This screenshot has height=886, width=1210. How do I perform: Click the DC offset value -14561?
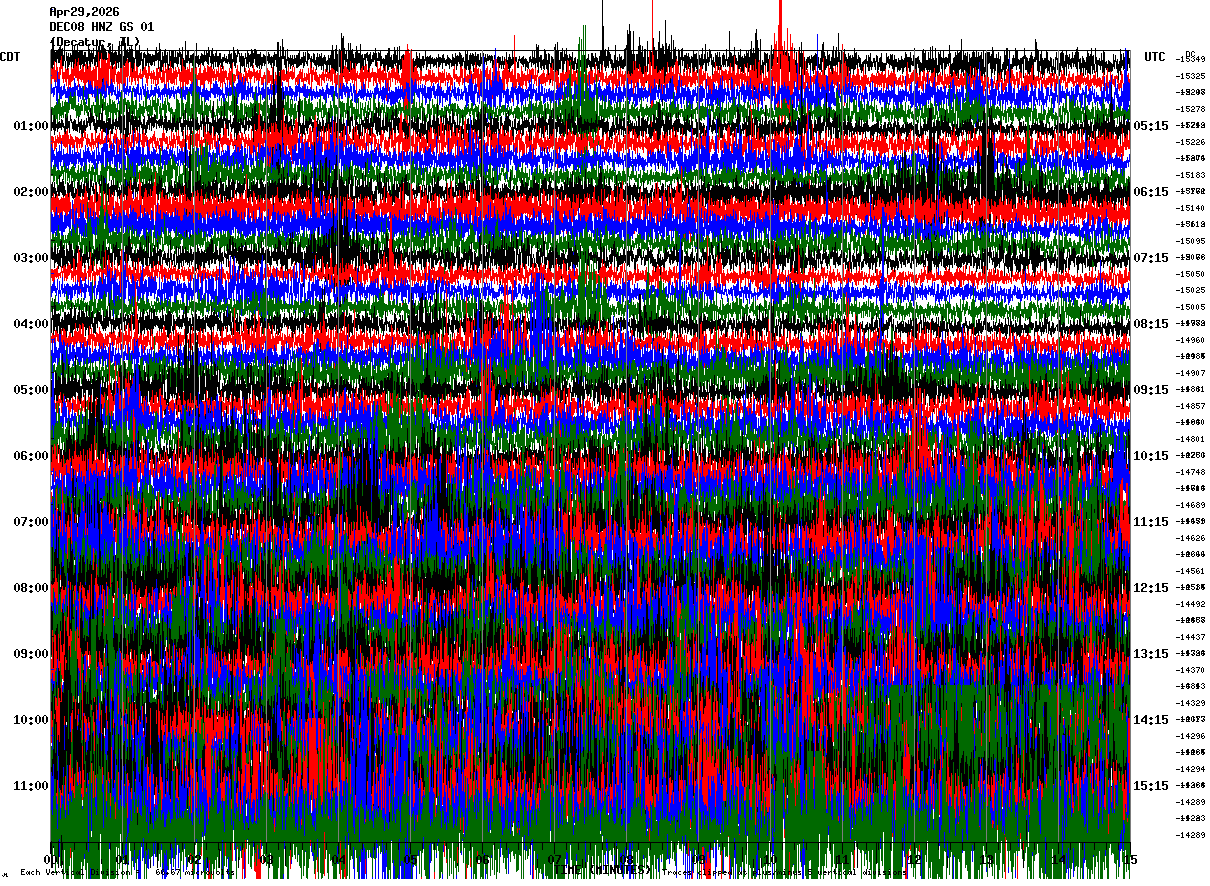point(1190,571)
